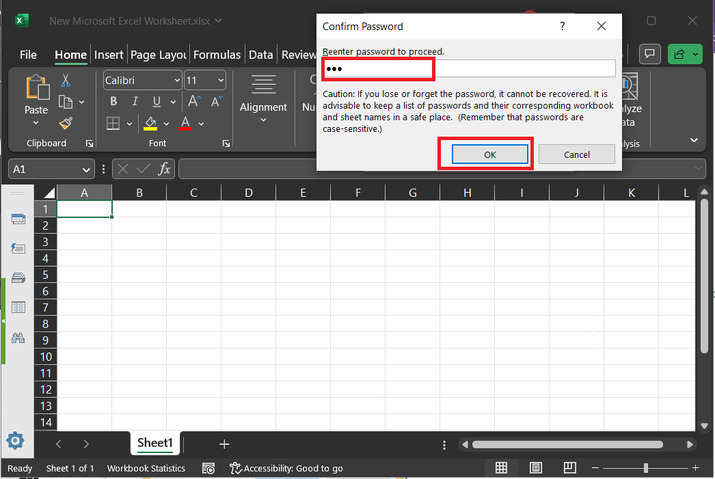The width and height of the screenshot is (715, 479).
Task: Switch to Page Layout view
Action: 536,468
